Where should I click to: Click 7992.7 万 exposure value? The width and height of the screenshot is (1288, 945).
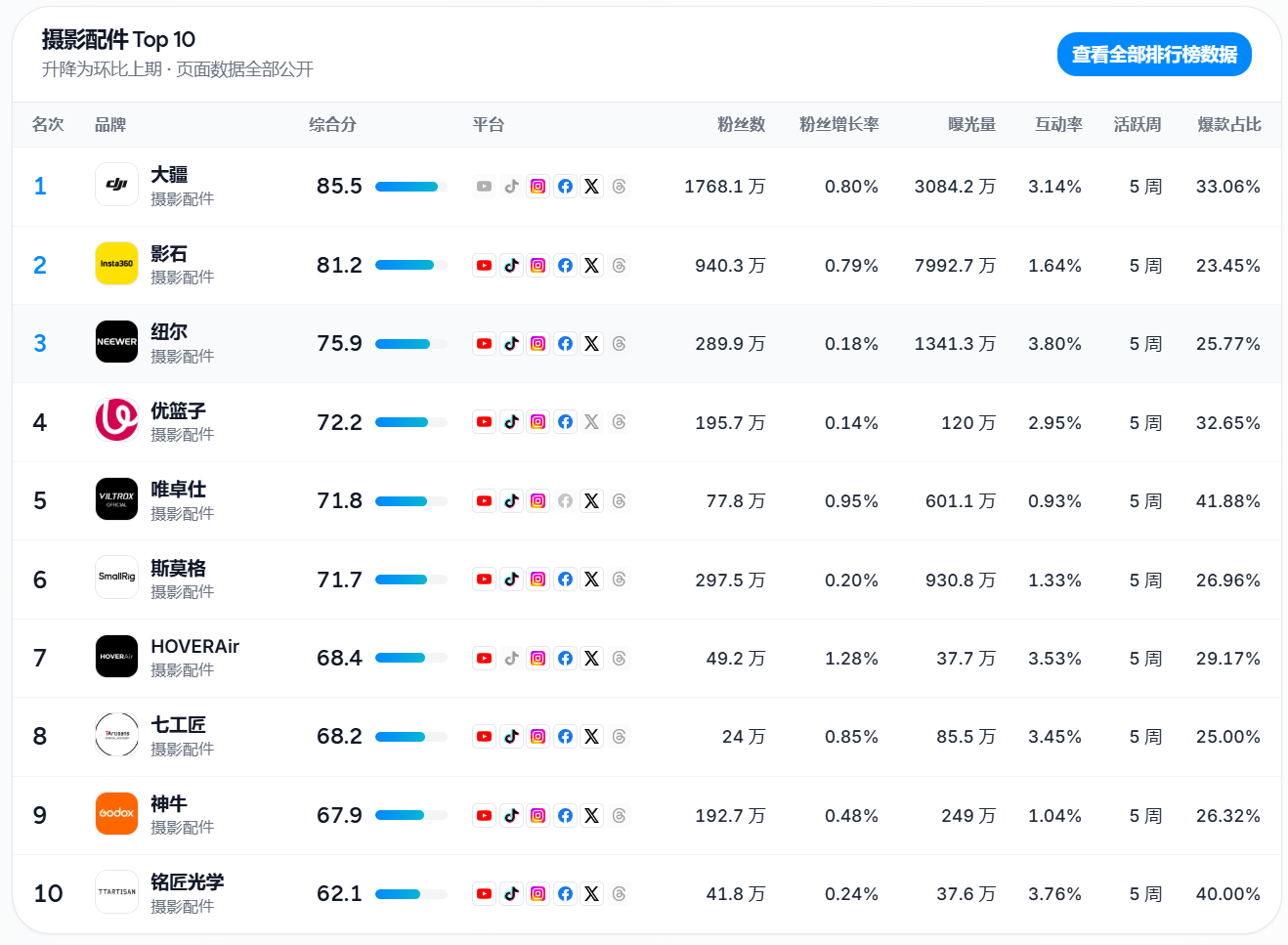point(955,266)
